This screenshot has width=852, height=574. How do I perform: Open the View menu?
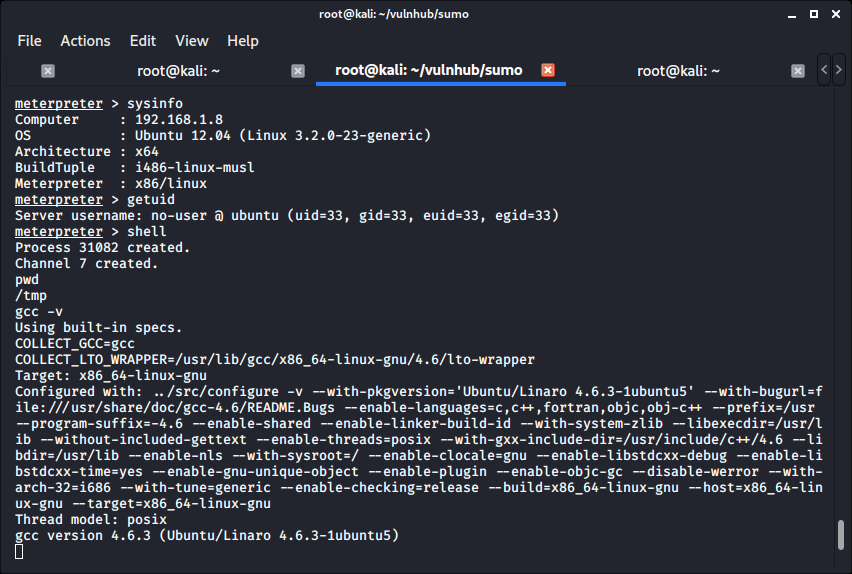click(x=191, y=41)
